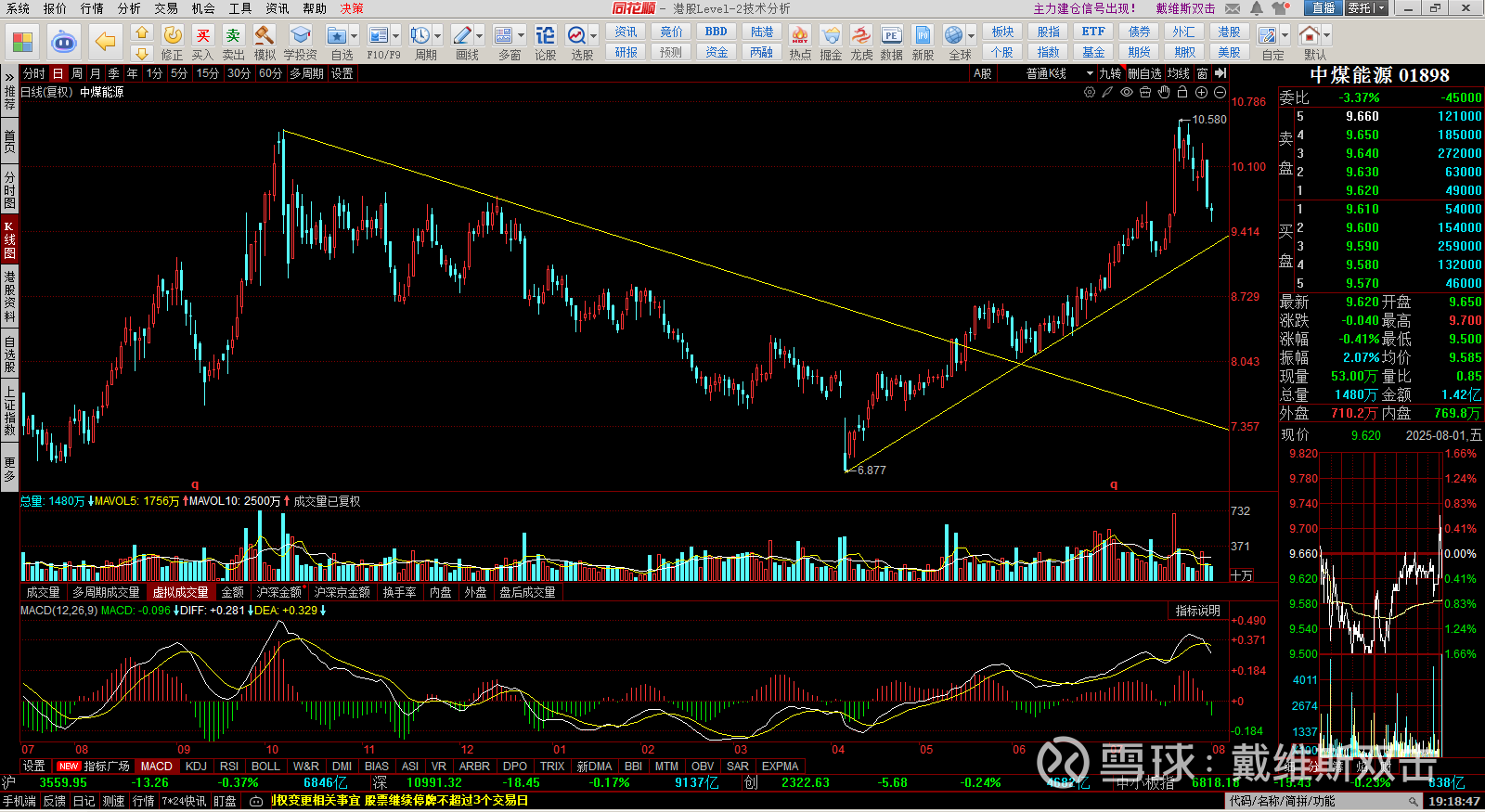
Task: Toggle the chart lock icon
Action: (x=1182, y=92)
